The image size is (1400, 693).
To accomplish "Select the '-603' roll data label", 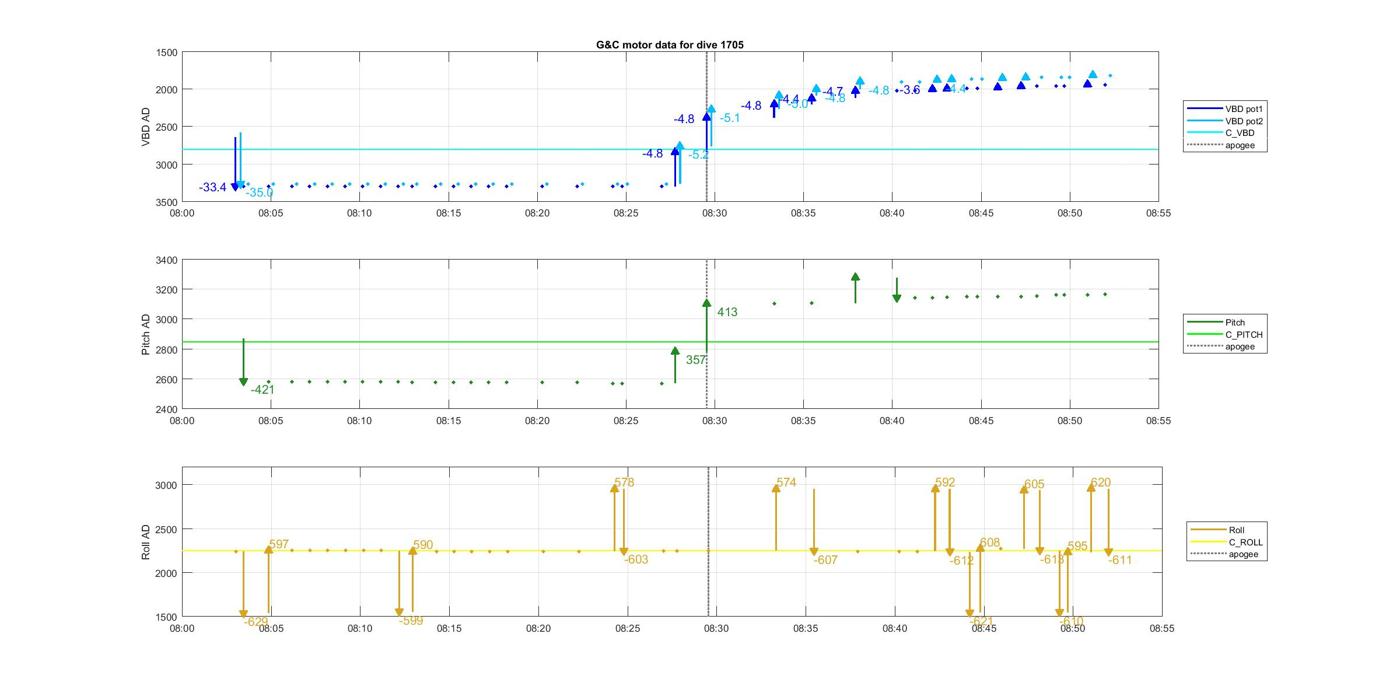I will (637, 560).
